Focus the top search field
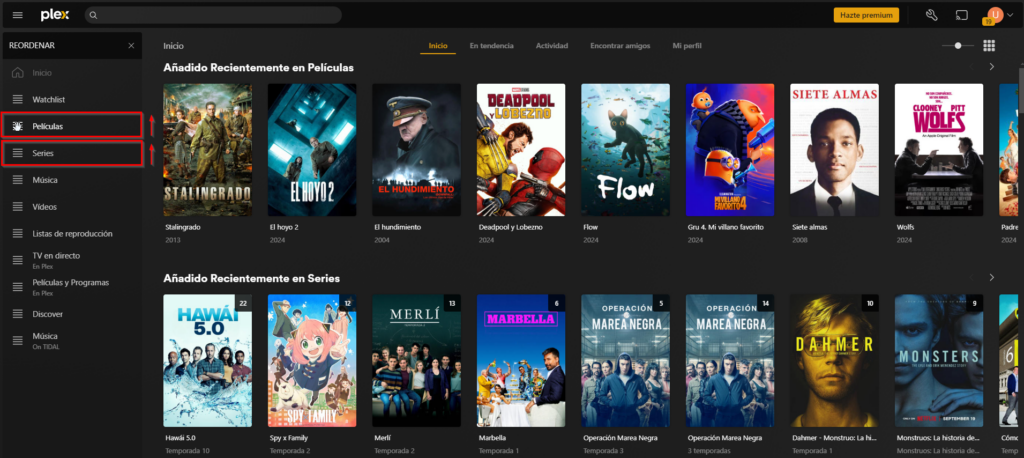The width and height of the screenshot is (1024, 458). (214, 15)
